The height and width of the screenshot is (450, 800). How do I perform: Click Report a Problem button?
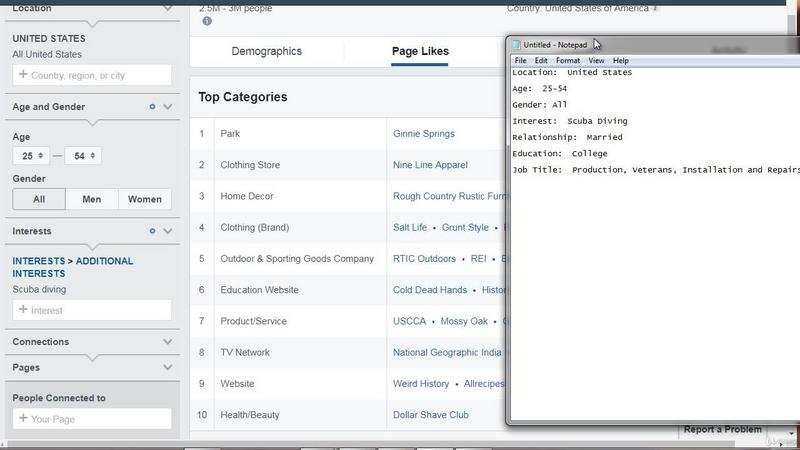tap(722, 430)
